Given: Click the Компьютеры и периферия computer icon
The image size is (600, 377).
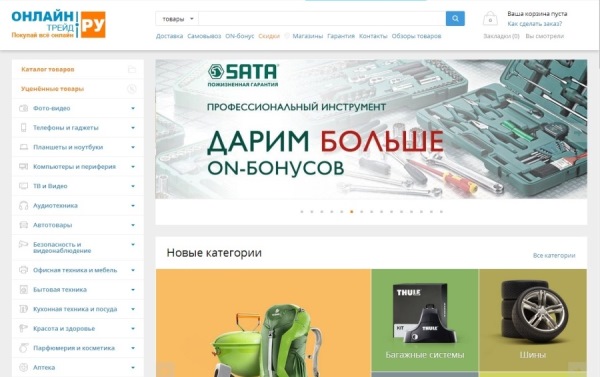Looking at the screenshot, I should tap(23, 166).
